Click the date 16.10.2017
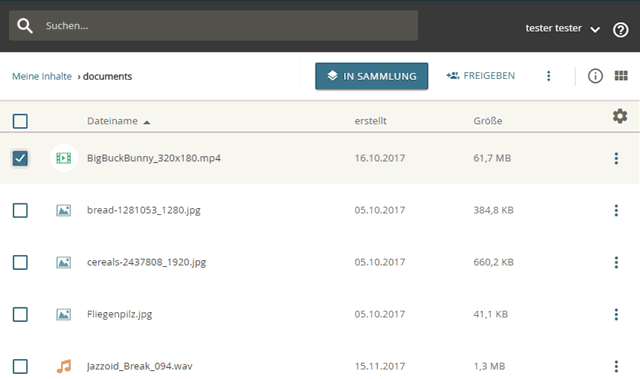Viewport: 640px width, 379px height. [x=380, y=158]
